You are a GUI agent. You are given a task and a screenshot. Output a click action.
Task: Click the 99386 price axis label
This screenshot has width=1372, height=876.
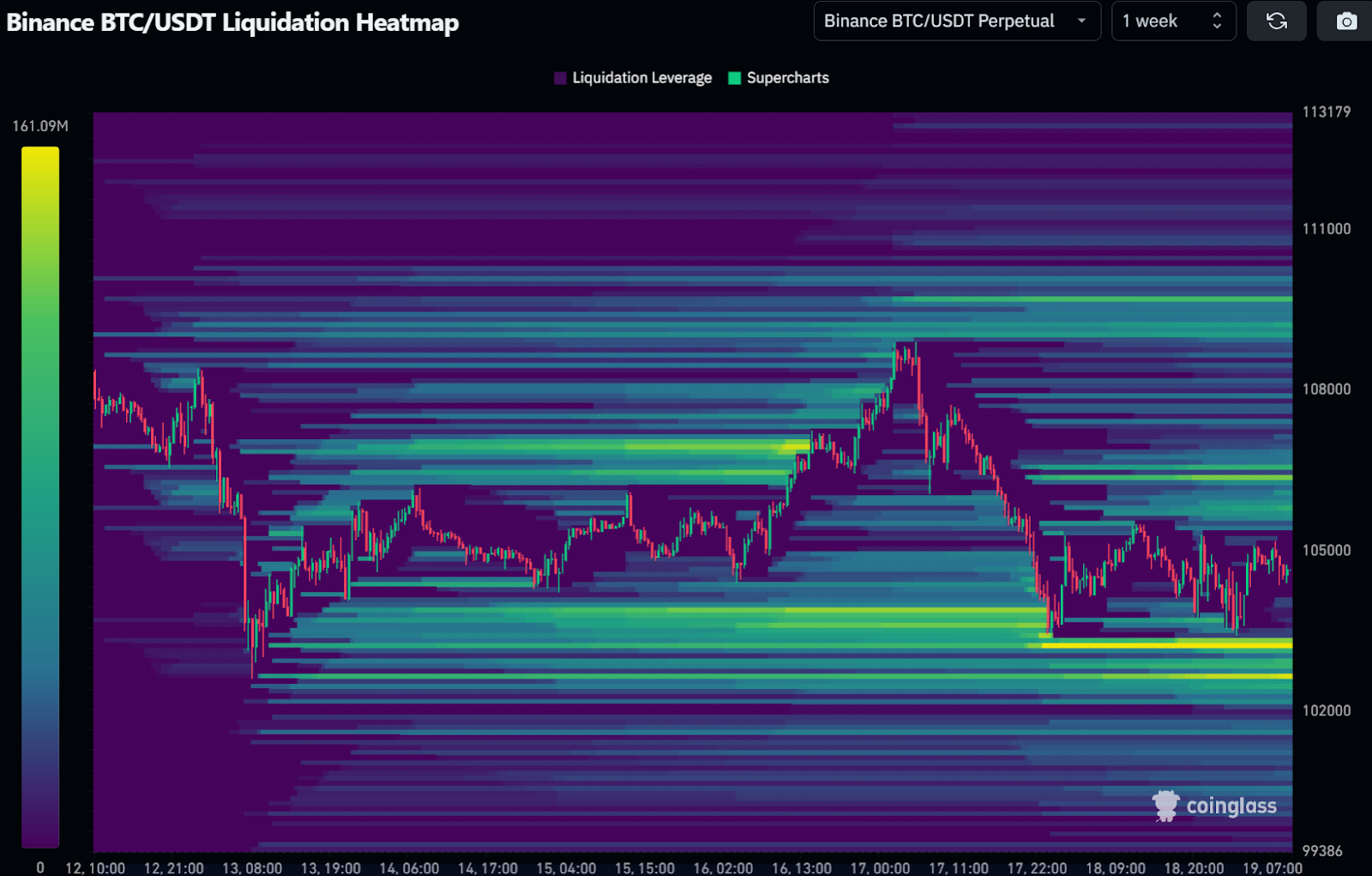pos(1322,851)
